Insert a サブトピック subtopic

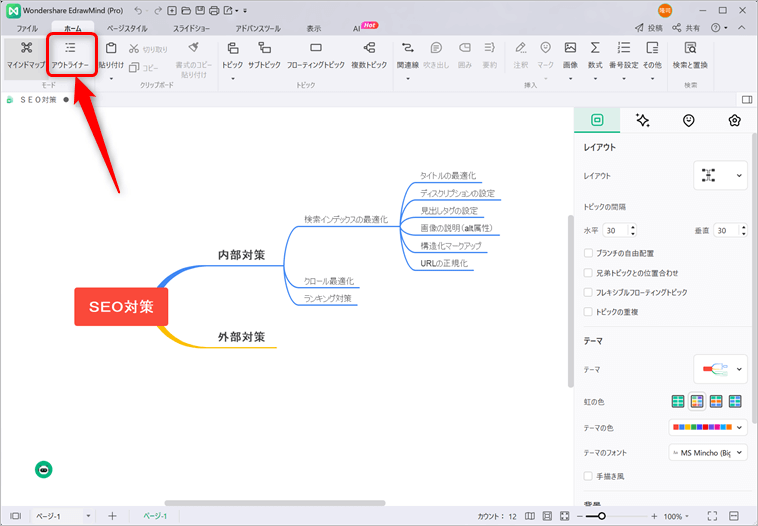click(265, 54)
